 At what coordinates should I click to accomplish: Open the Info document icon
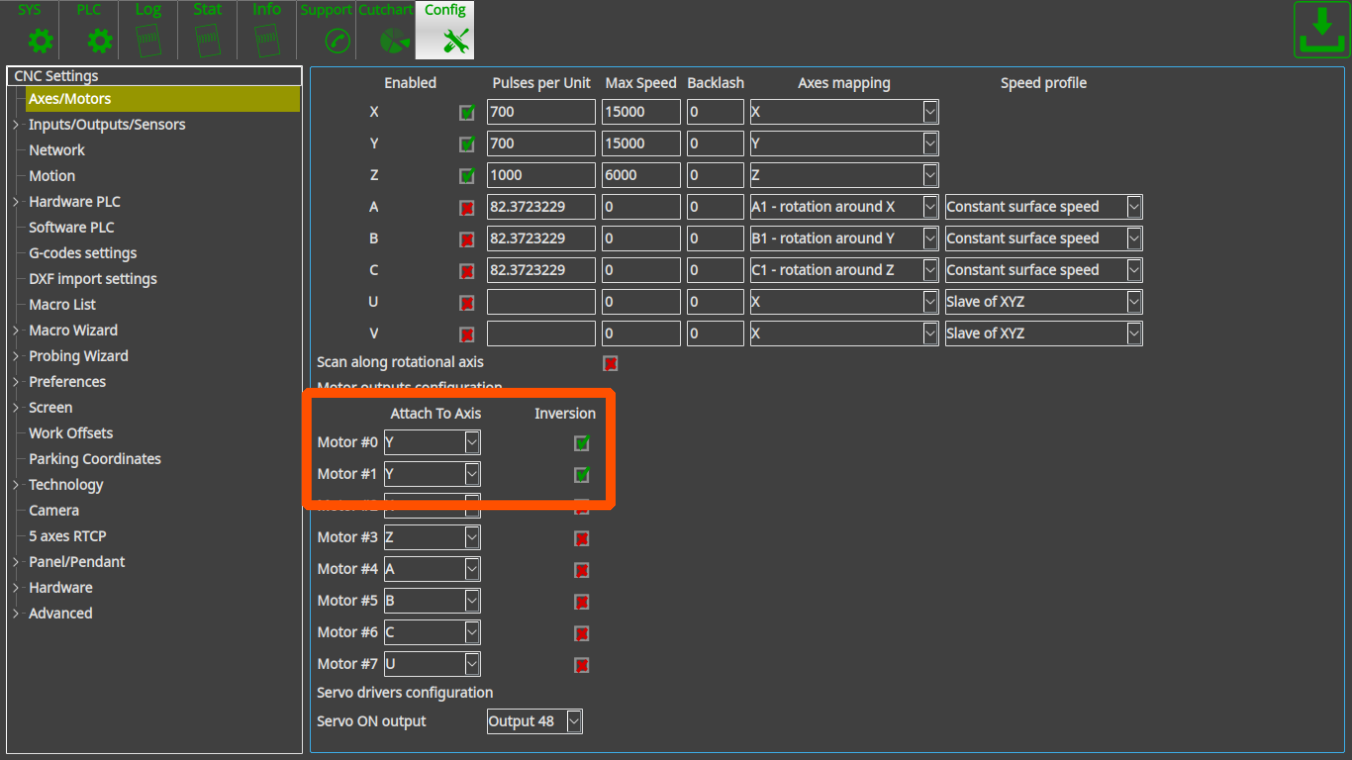point(266,40)
